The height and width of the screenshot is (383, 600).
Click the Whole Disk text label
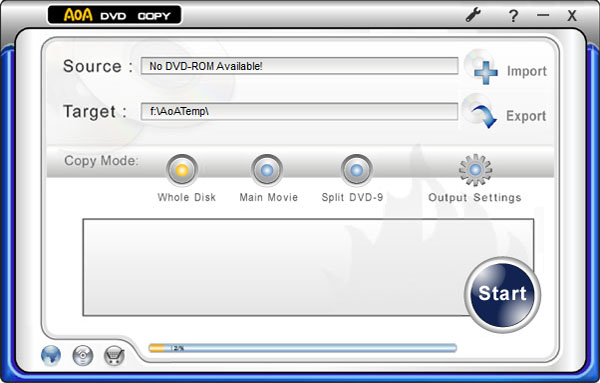(187, 197)
